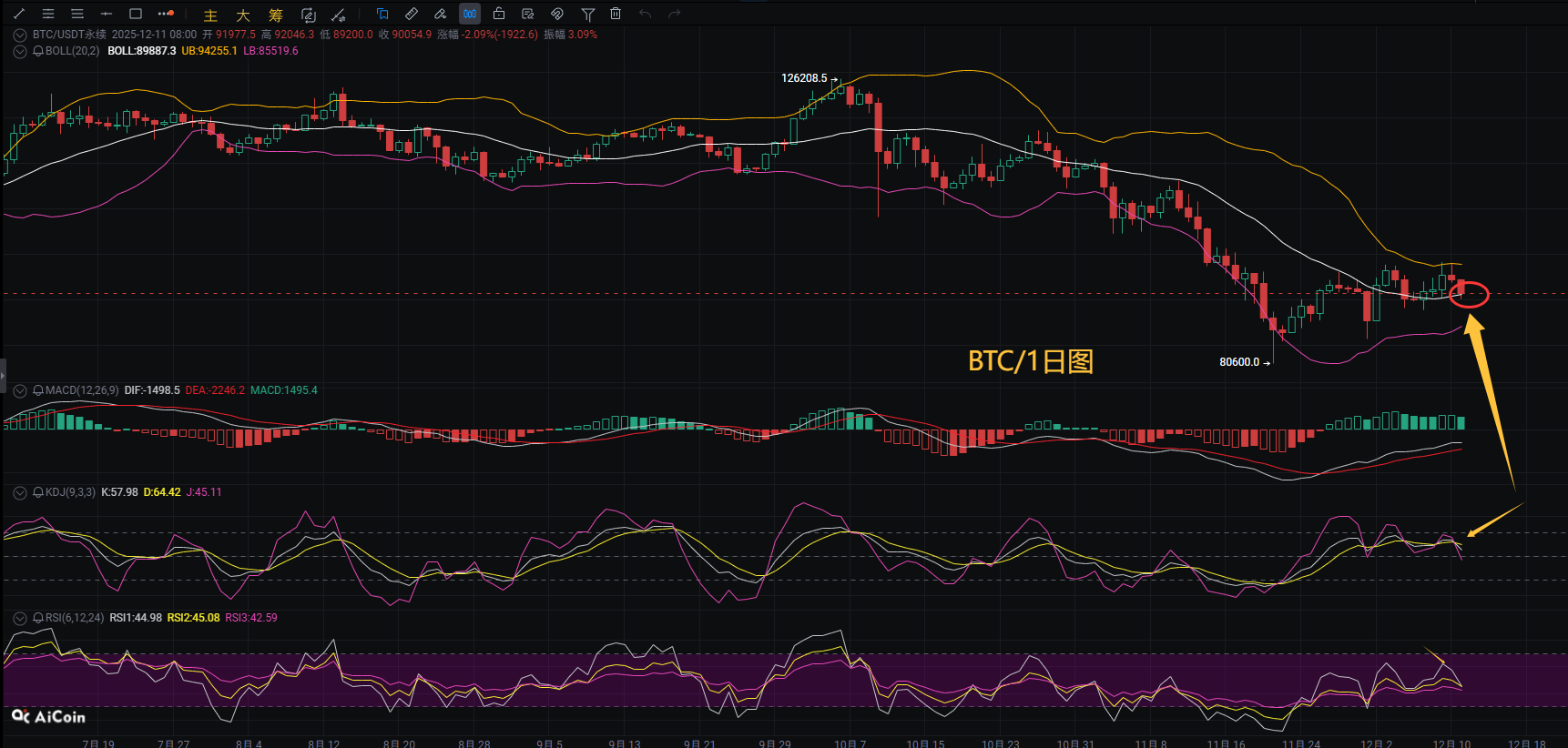Select the 主 tab in the toolbar
This screenshot has width=1568, height=748.
click(x=210, y=15)
